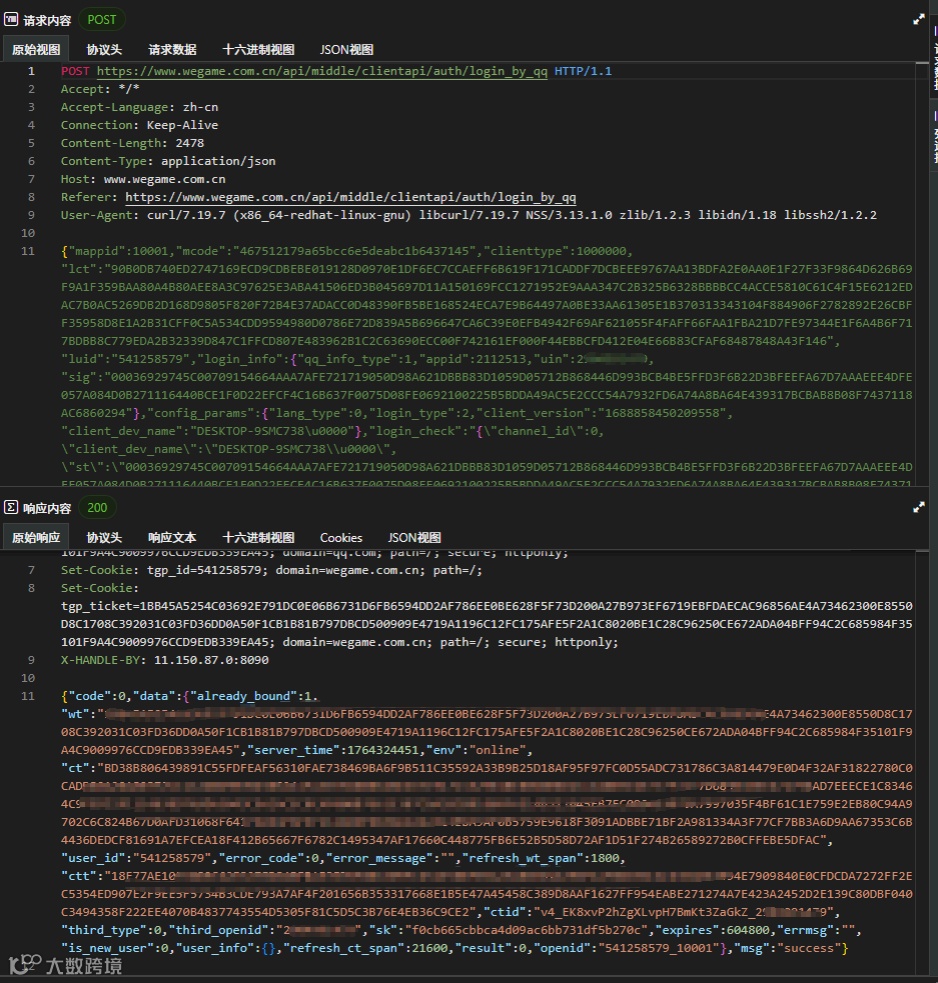Click the 响应内容 panel title
Viewport: 938px width, 983px height.
click(x=47, y=508)
